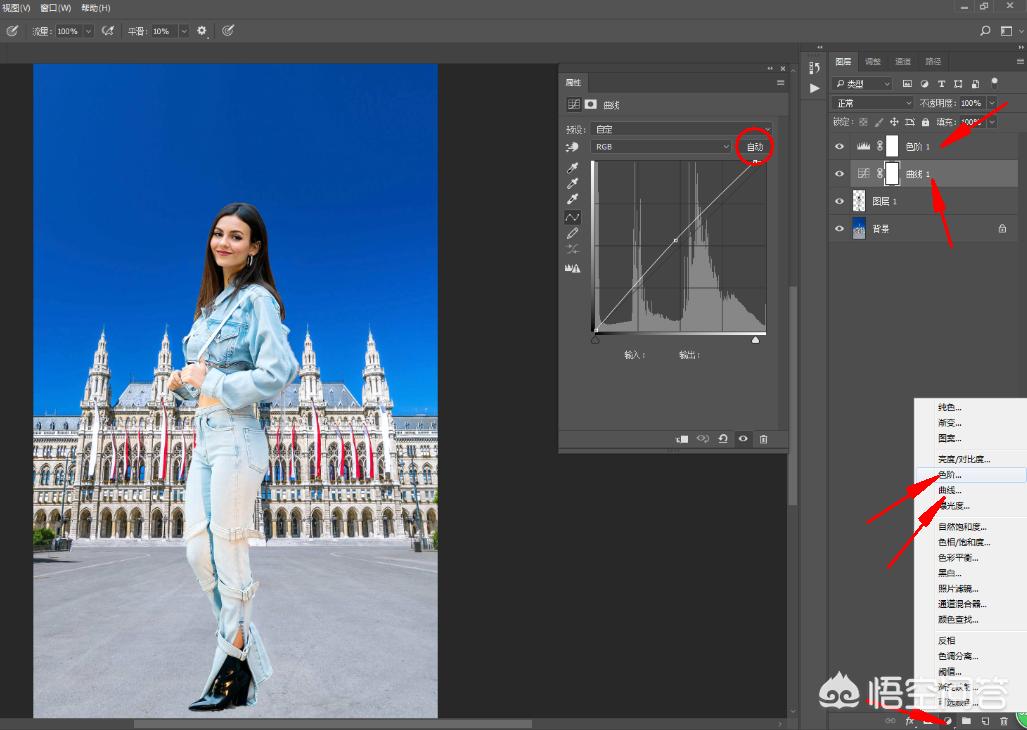Click the clip-to-layer icon in Properties
Image resolution: width=1027 pixels, height=730 pixels.
click(682, 439)
